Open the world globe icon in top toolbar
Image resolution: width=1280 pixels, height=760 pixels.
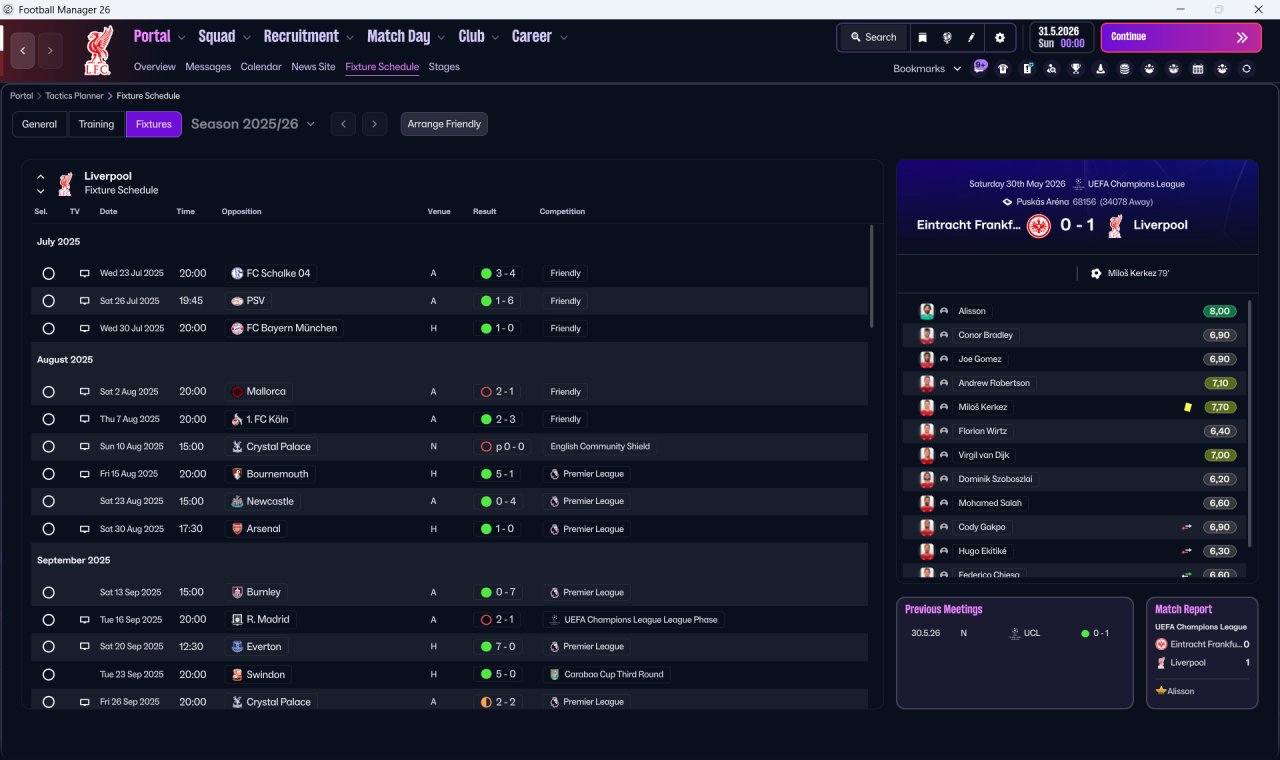click(x=947, y=37)
